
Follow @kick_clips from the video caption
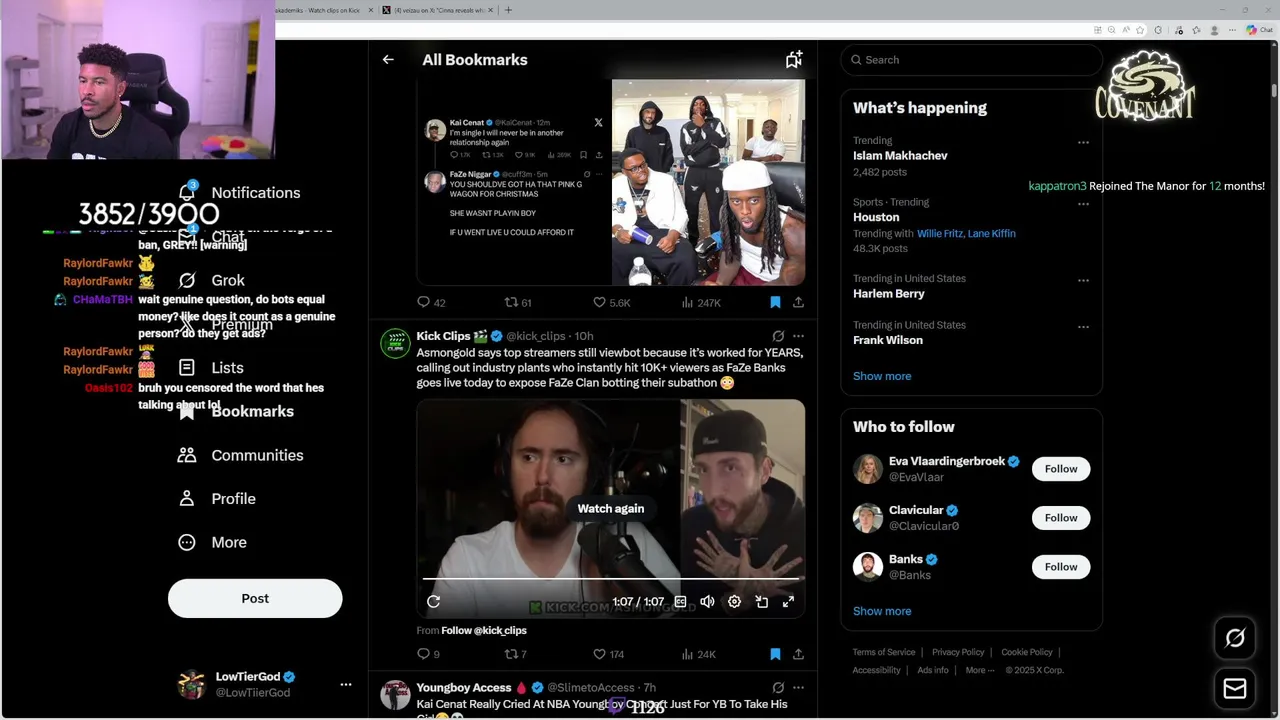[484, 630]
